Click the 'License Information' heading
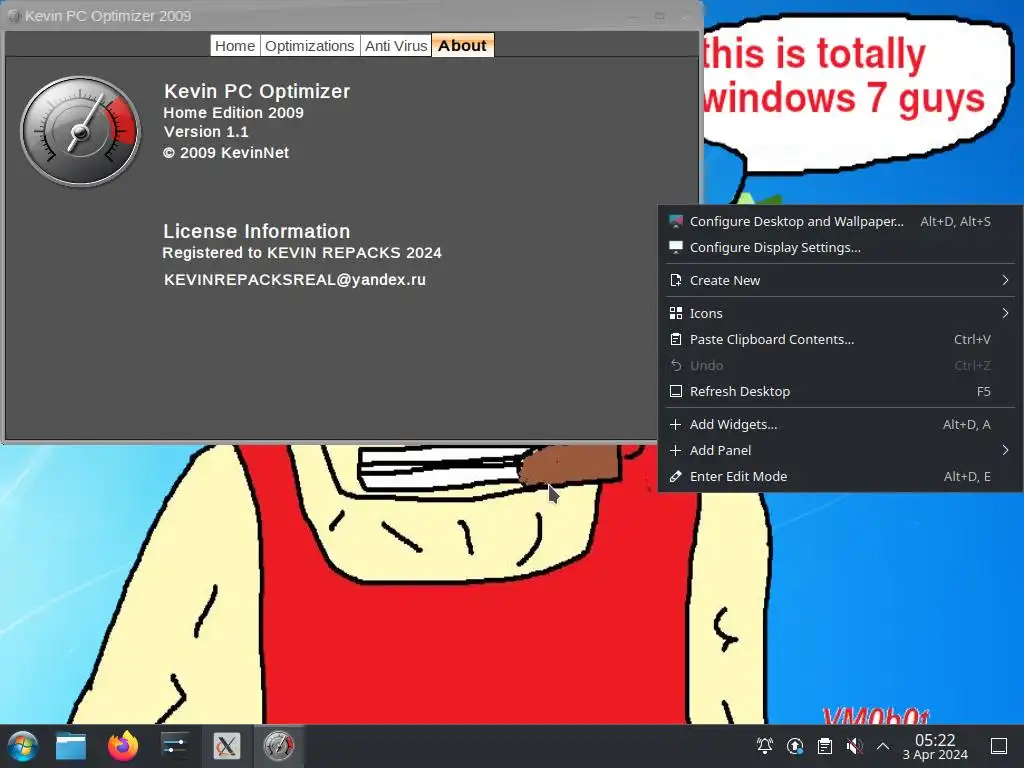The width and height of the screenshot is (1024, 768). click(x=256, y=231)
